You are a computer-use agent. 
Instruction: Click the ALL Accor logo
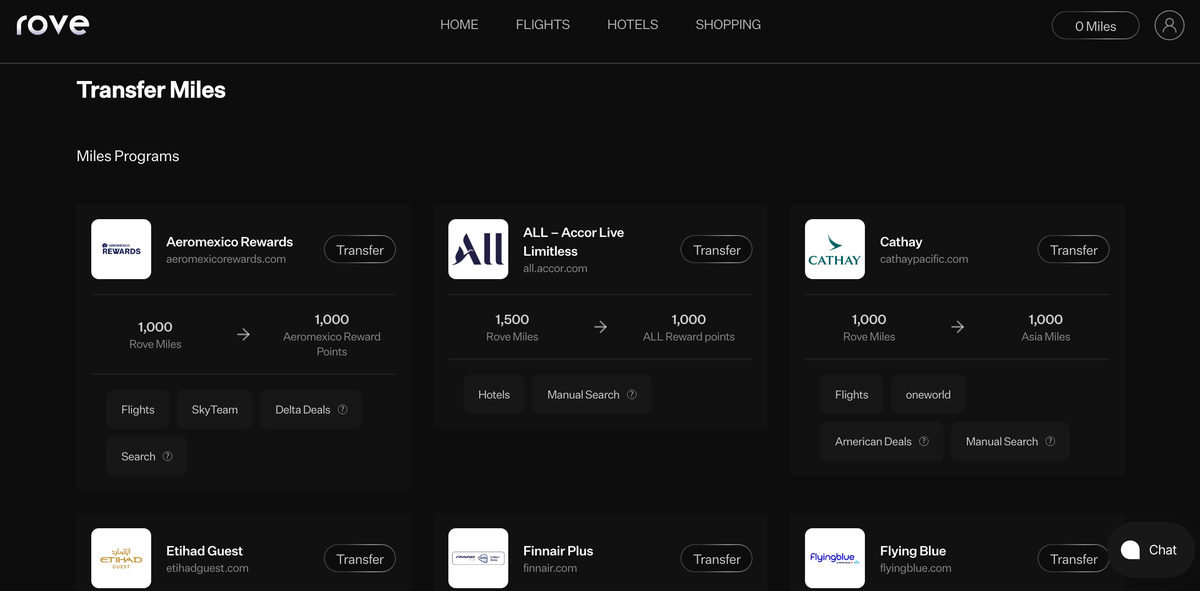[x=478, y=249]
